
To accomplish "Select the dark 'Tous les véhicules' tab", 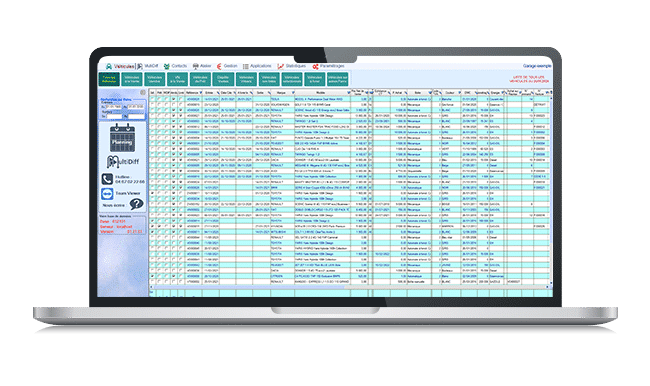I will (x=109, y=80).
